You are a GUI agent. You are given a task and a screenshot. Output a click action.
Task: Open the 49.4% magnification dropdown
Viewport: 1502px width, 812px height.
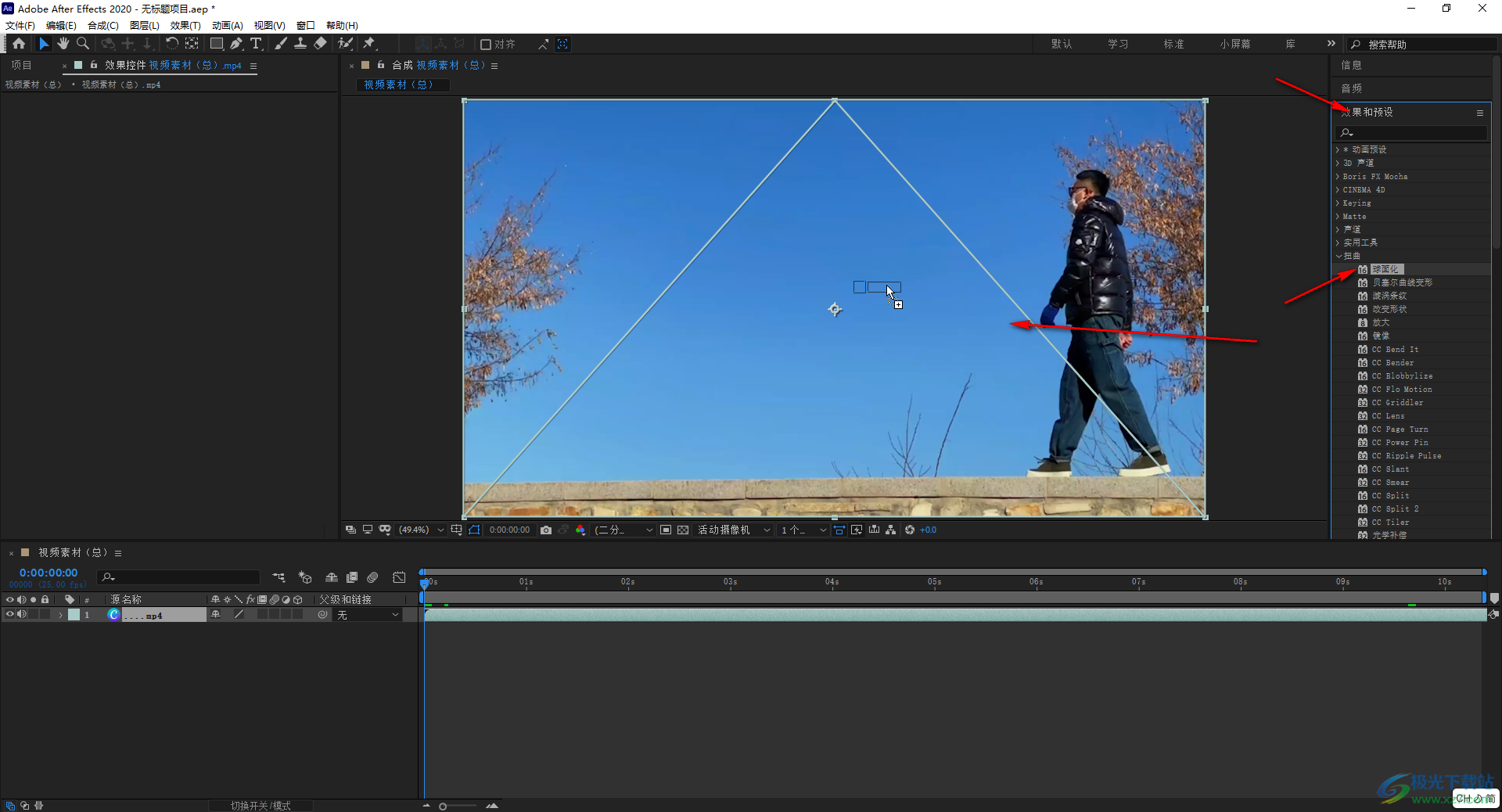point(422,530)
